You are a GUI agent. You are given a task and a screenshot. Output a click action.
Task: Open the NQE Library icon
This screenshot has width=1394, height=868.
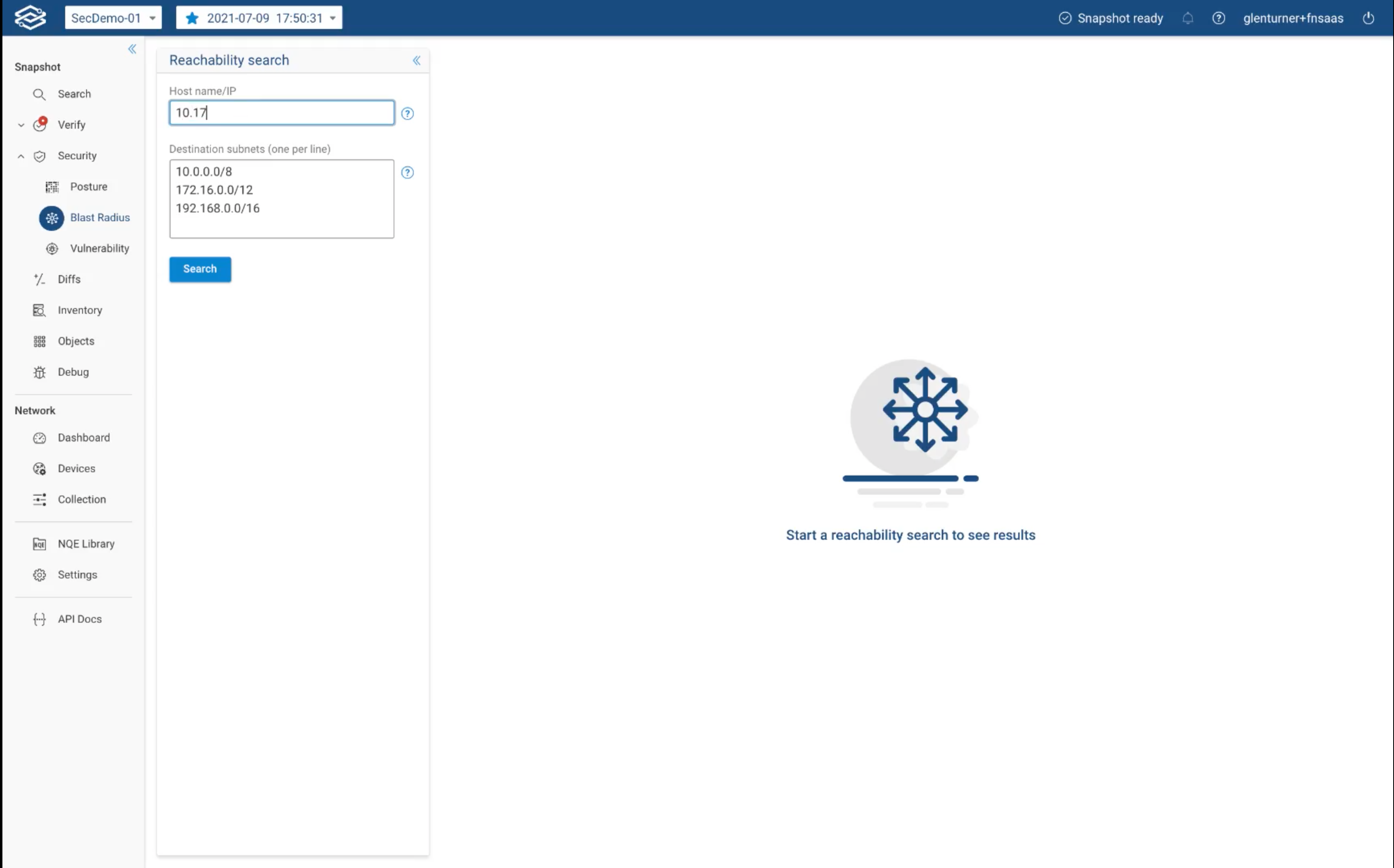(39, 544)
